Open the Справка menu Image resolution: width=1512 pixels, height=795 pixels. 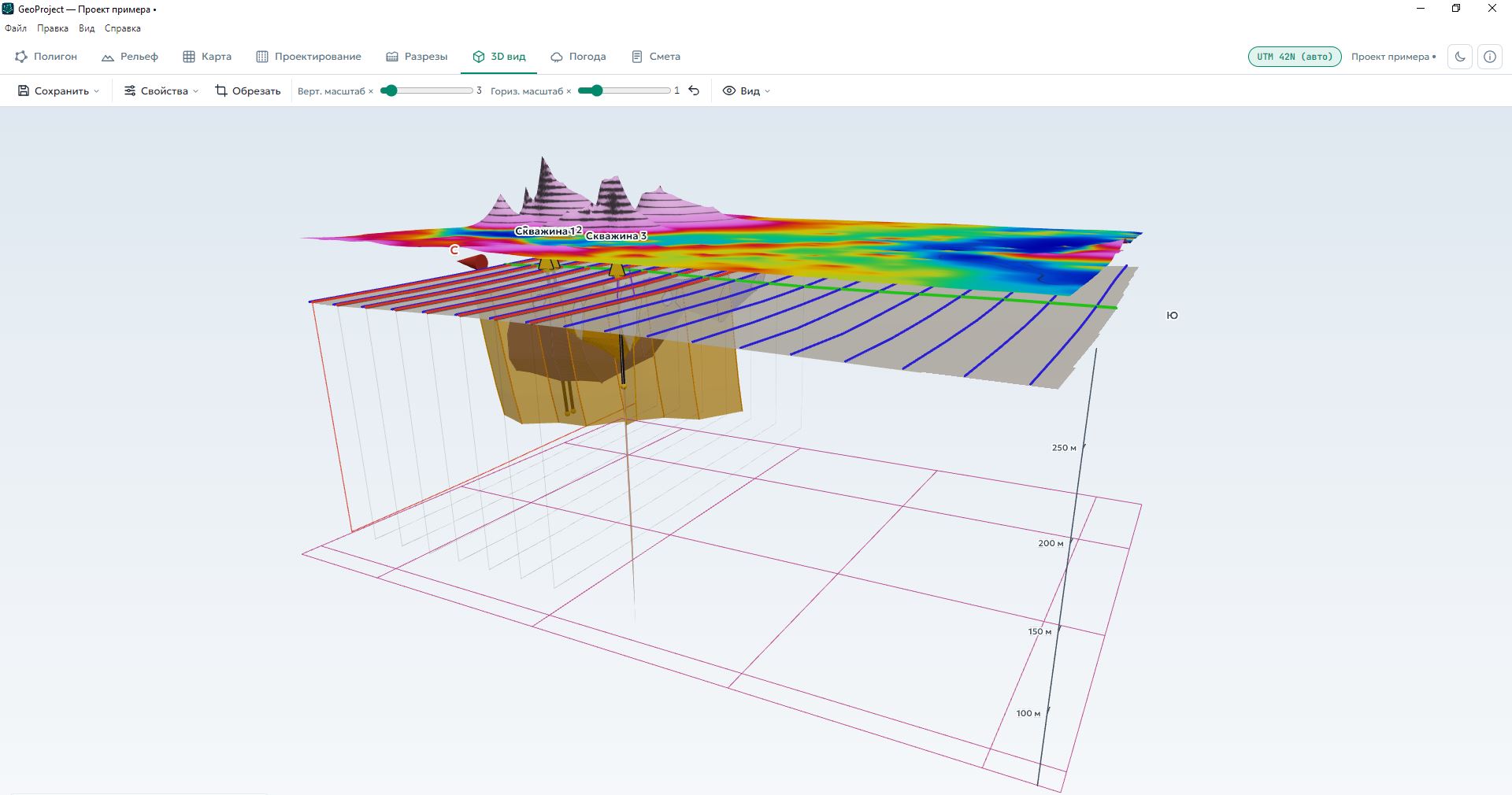pyautogui.click(x=123, y=28)
